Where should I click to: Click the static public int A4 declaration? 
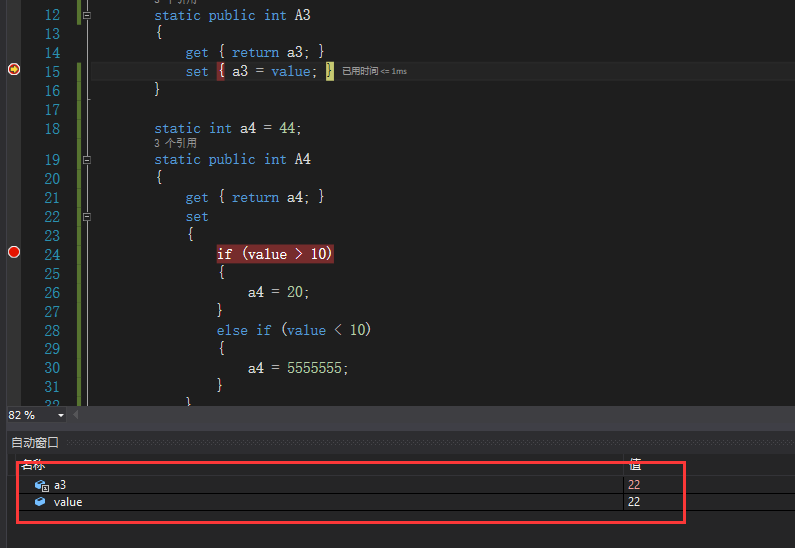tap(232, 159)
